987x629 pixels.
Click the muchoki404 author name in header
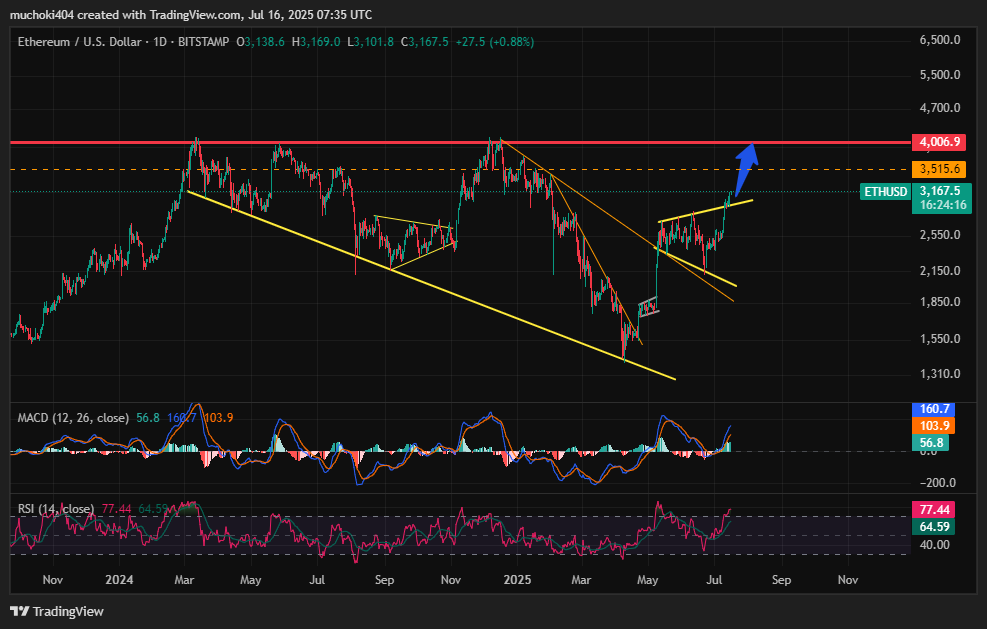(45, 14)
